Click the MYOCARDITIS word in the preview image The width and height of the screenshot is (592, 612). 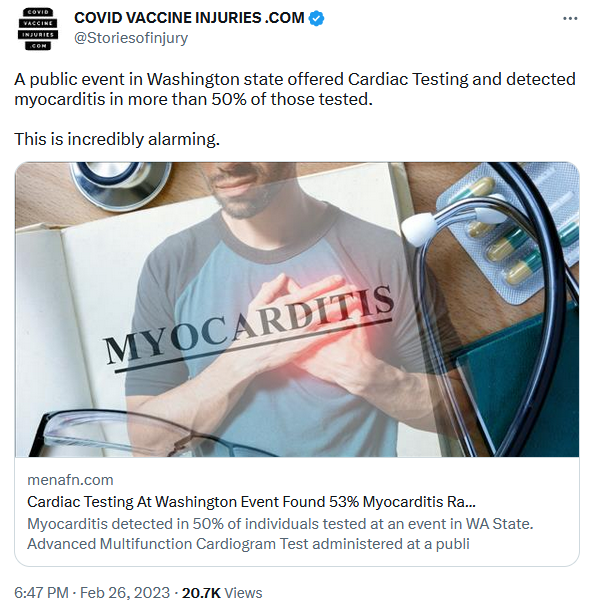(249, 324)
